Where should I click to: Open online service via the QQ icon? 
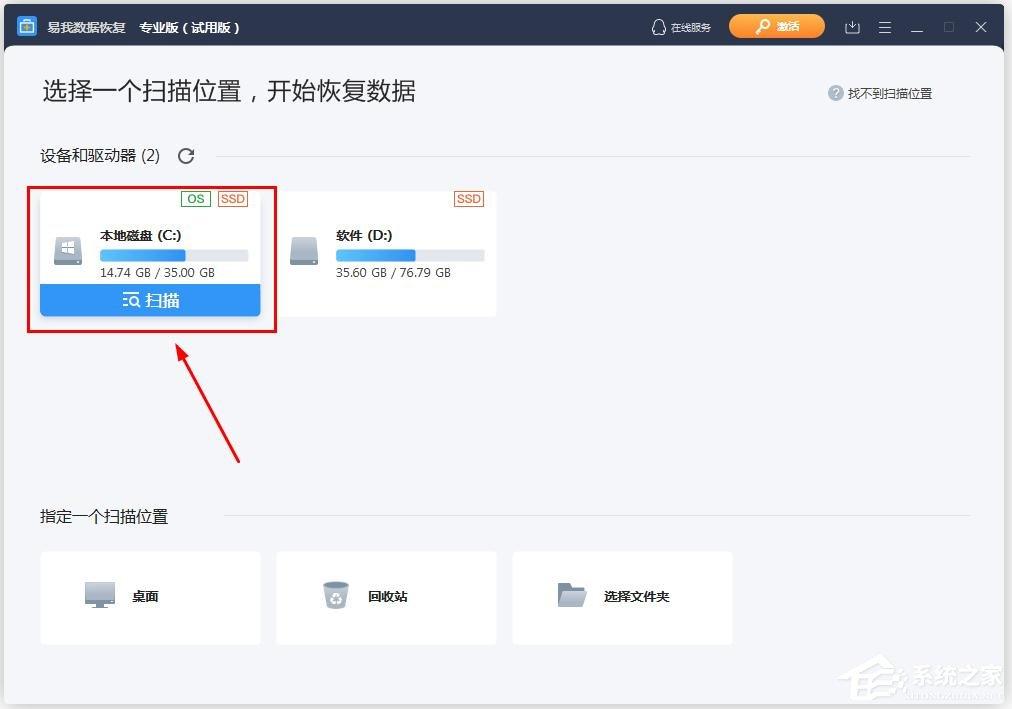coord(659,27)
